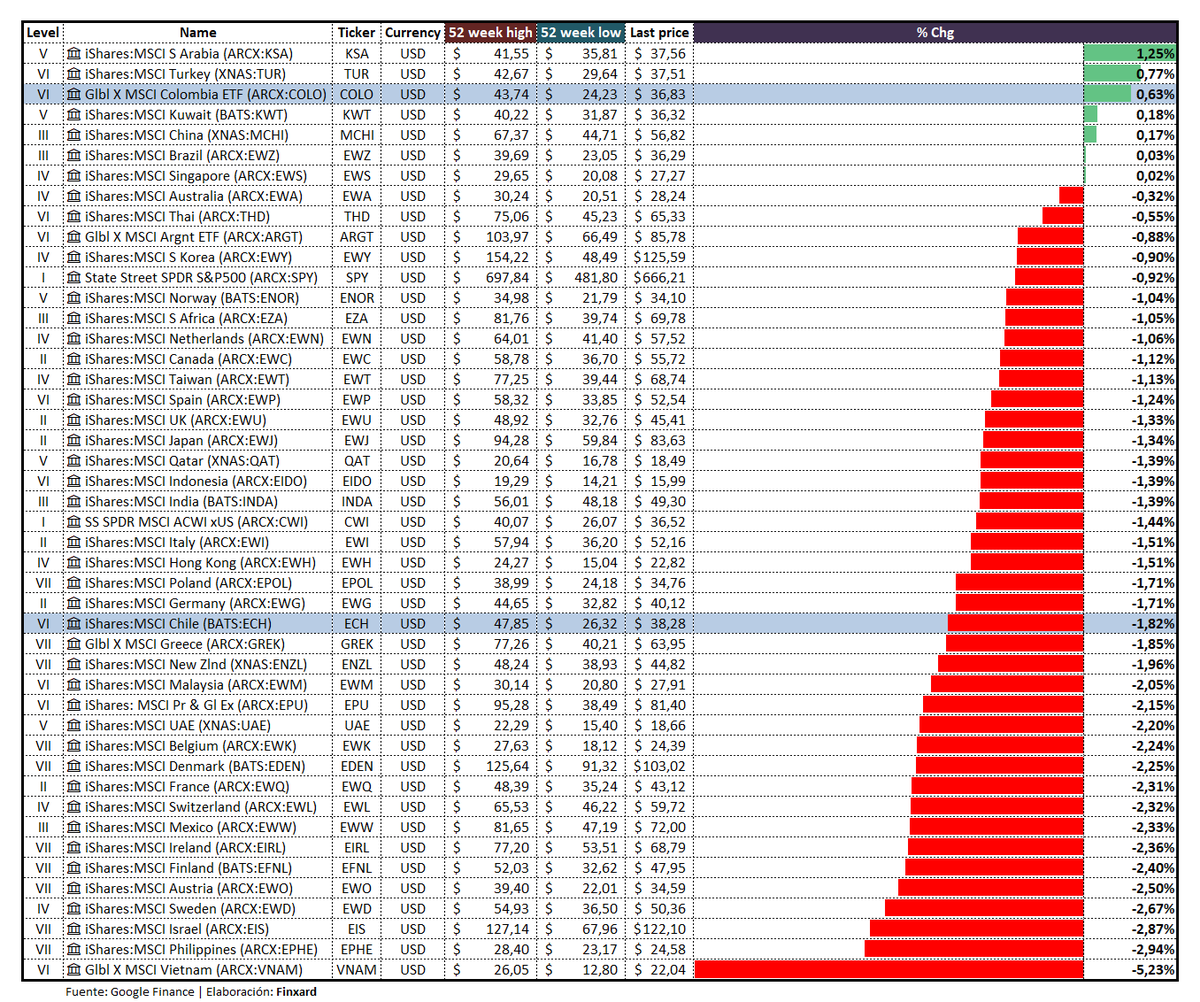Click the 697,84 52-week-high value
This screenshot has width=1200, height=1002.
click(x=490, y=277)
